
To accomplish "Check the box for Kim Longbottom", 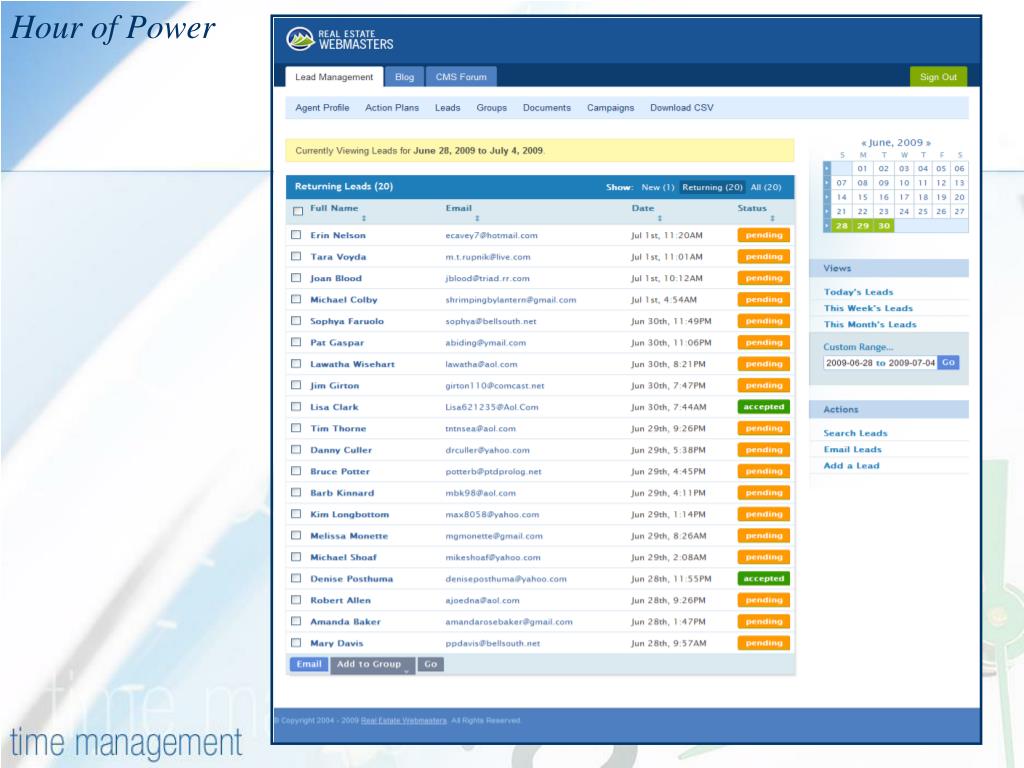I will (x=296, y=514).
